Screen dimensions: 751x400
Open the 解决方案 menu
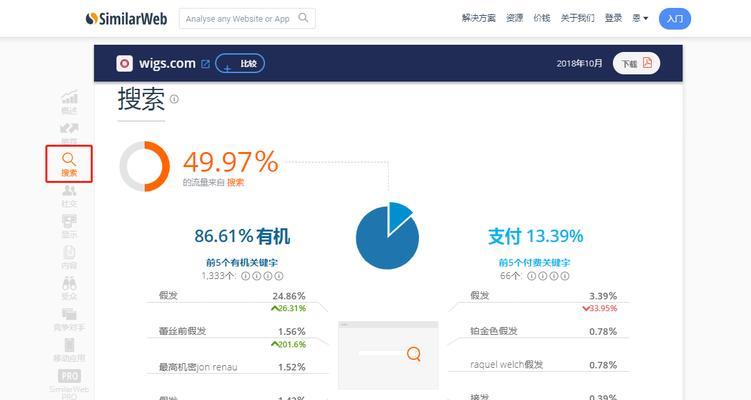click(478, 18)
